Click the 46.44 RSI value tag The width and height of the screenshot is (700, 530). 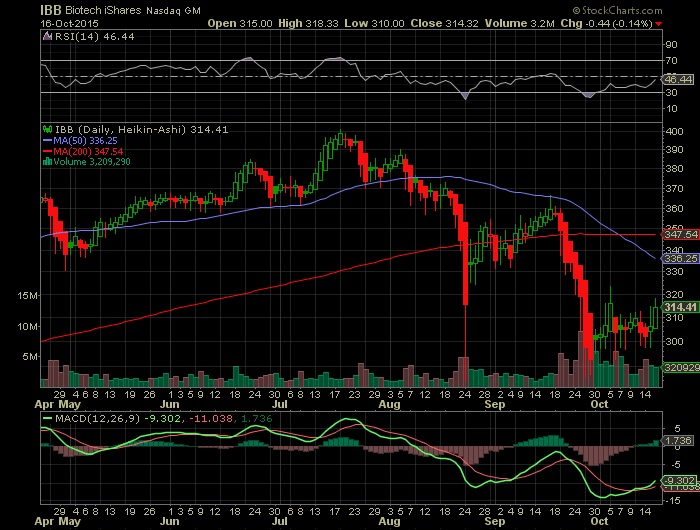674,77
